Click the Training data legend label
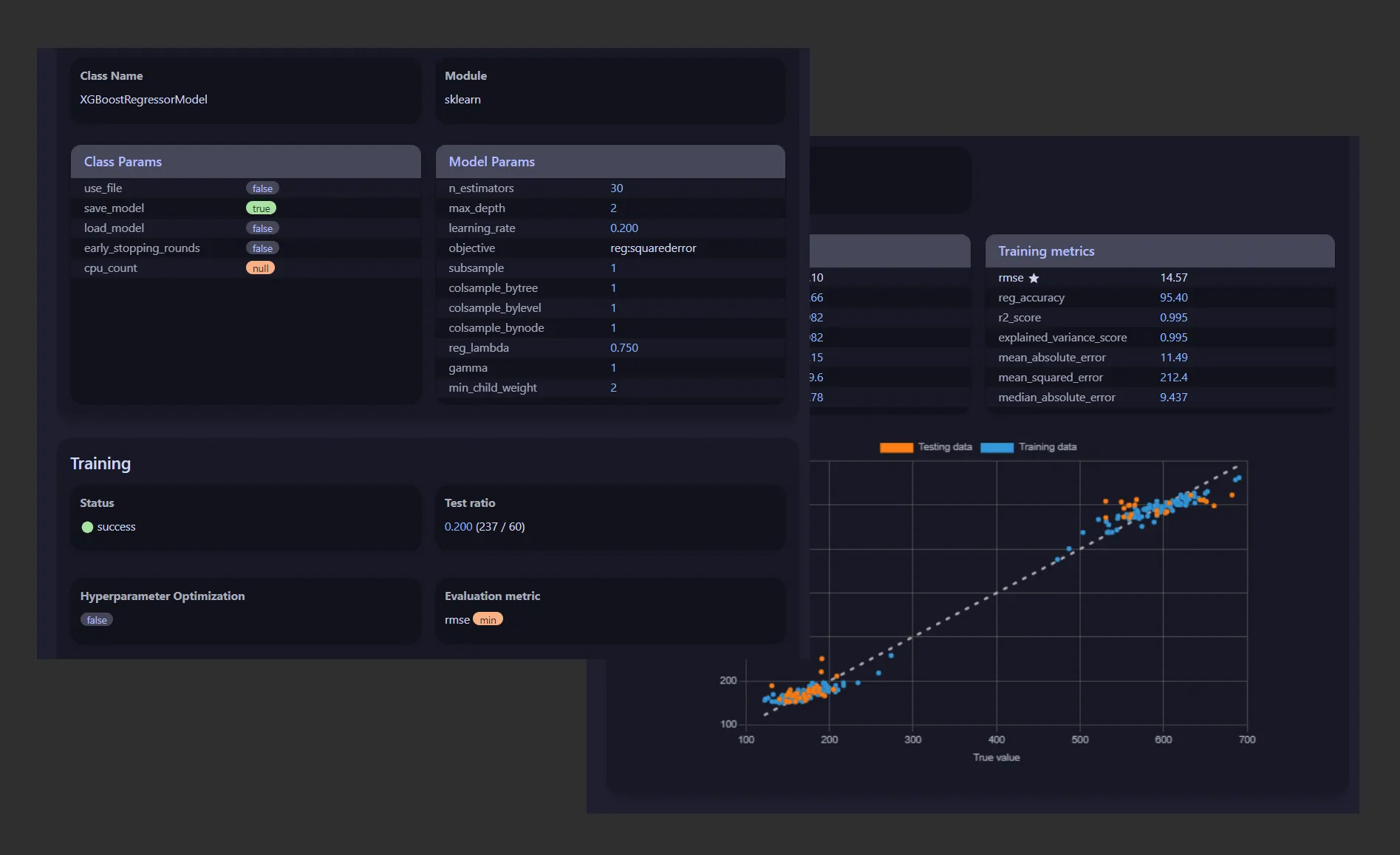1400x855 pixels. pos(1048,447)
